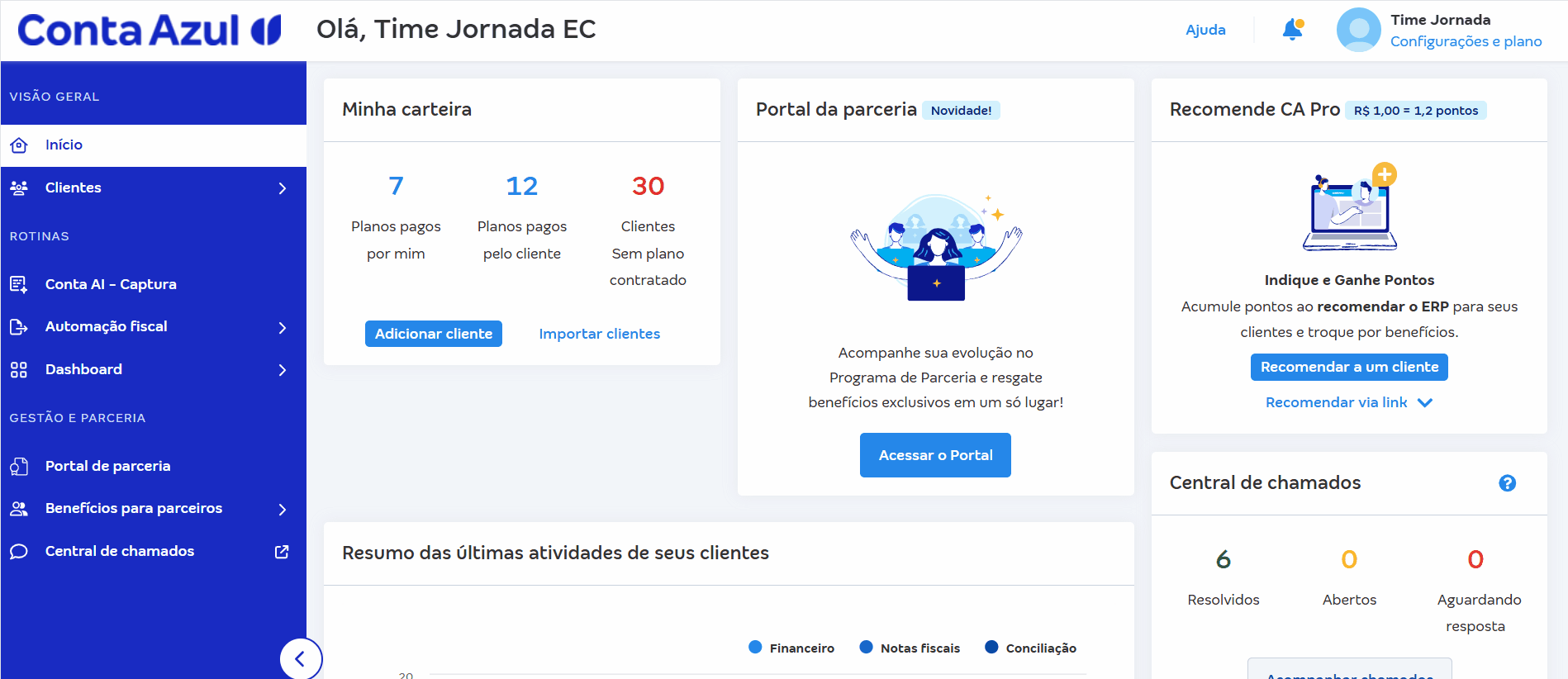Open the Clientes menu item
The width and height of the screenshot is (1568, 679).
click(x=154, y=188)
